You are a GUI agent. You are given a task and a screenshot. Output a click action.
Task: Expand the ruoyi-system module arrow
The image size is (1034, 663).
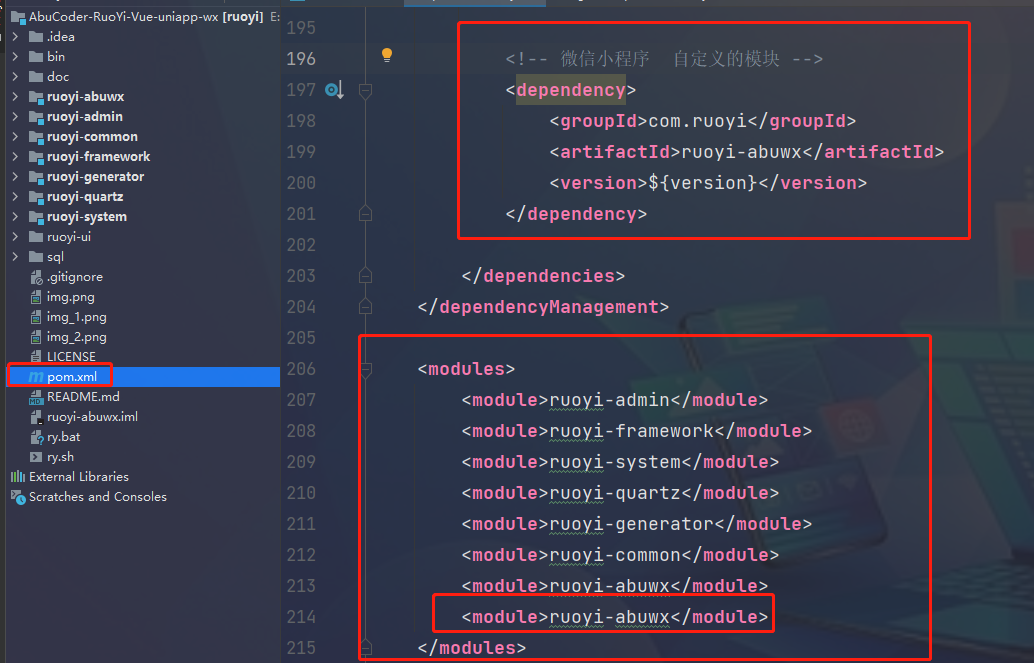point(15,217)
